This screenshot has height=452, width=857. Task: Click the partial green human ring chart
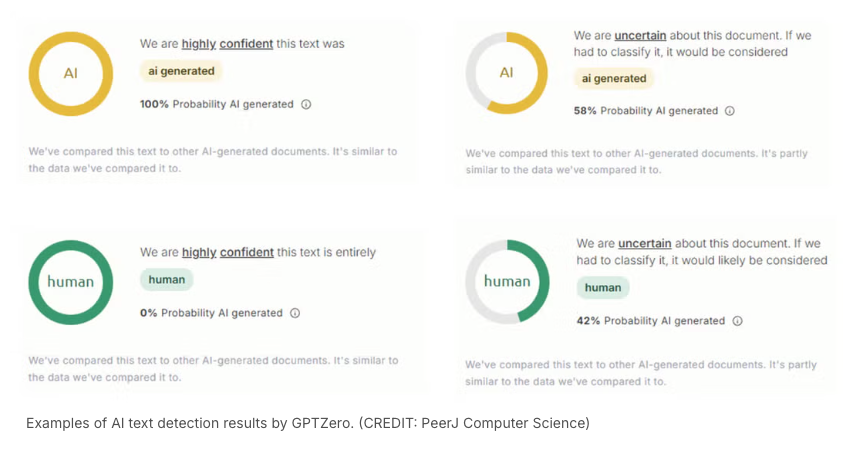tap(507, 281)
